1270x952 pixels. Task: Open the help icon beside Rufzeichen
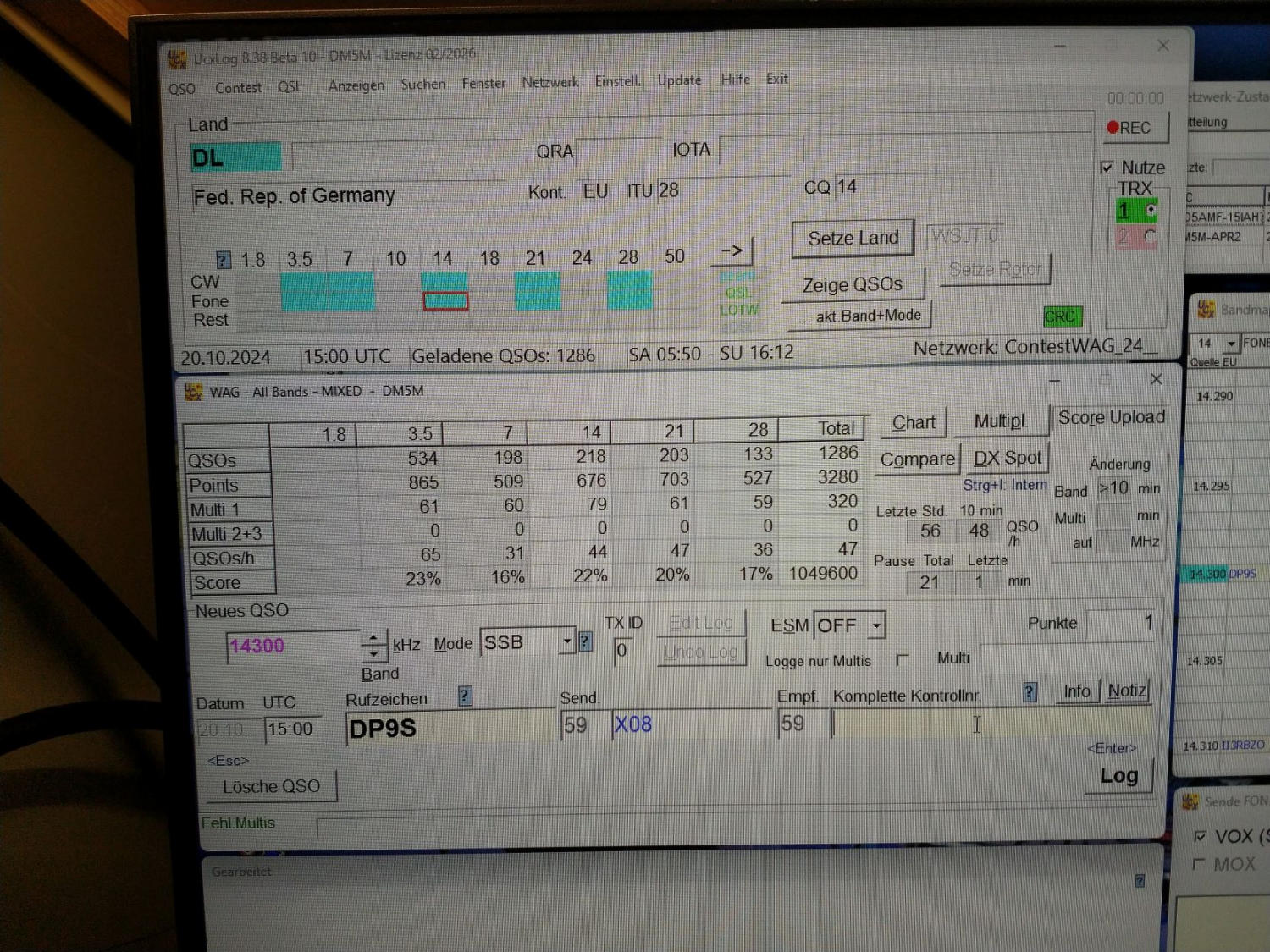(x=464, y=696)
